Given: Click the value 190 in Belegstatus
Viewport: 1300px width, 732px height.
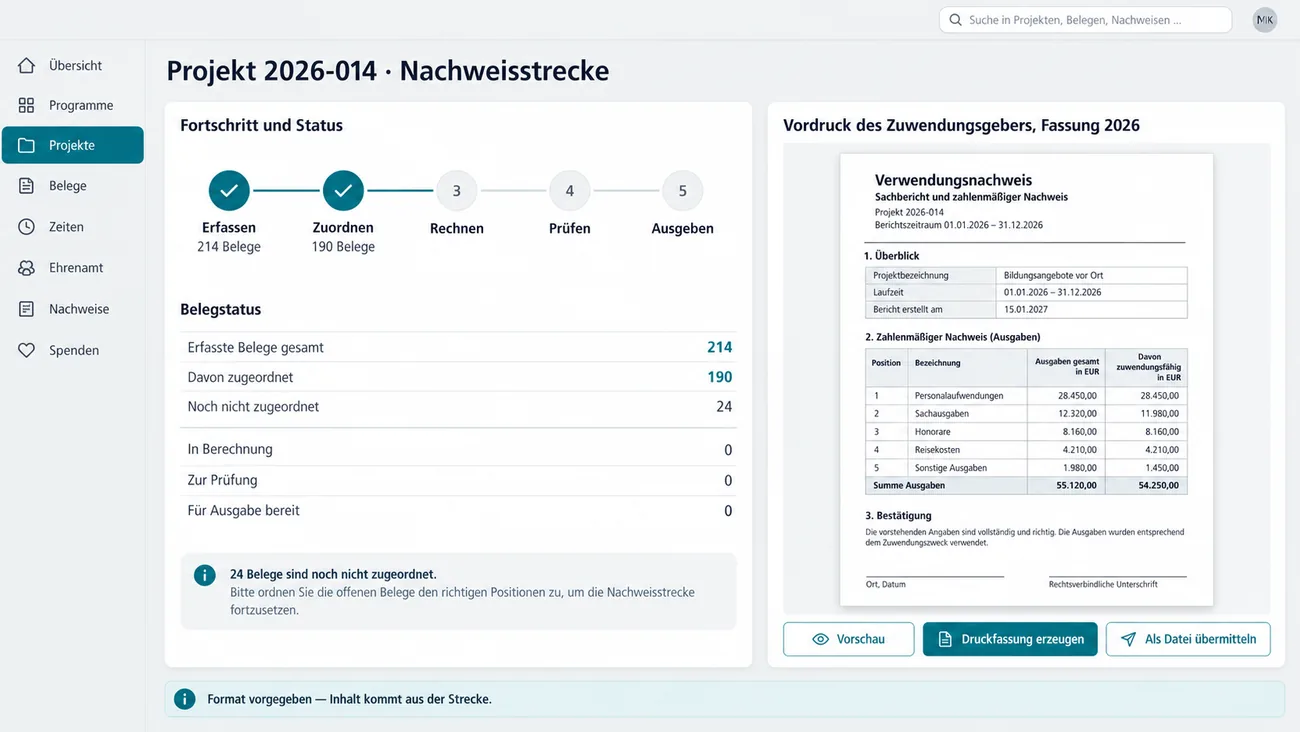Looking at the screenshot, I should [719, 377].
